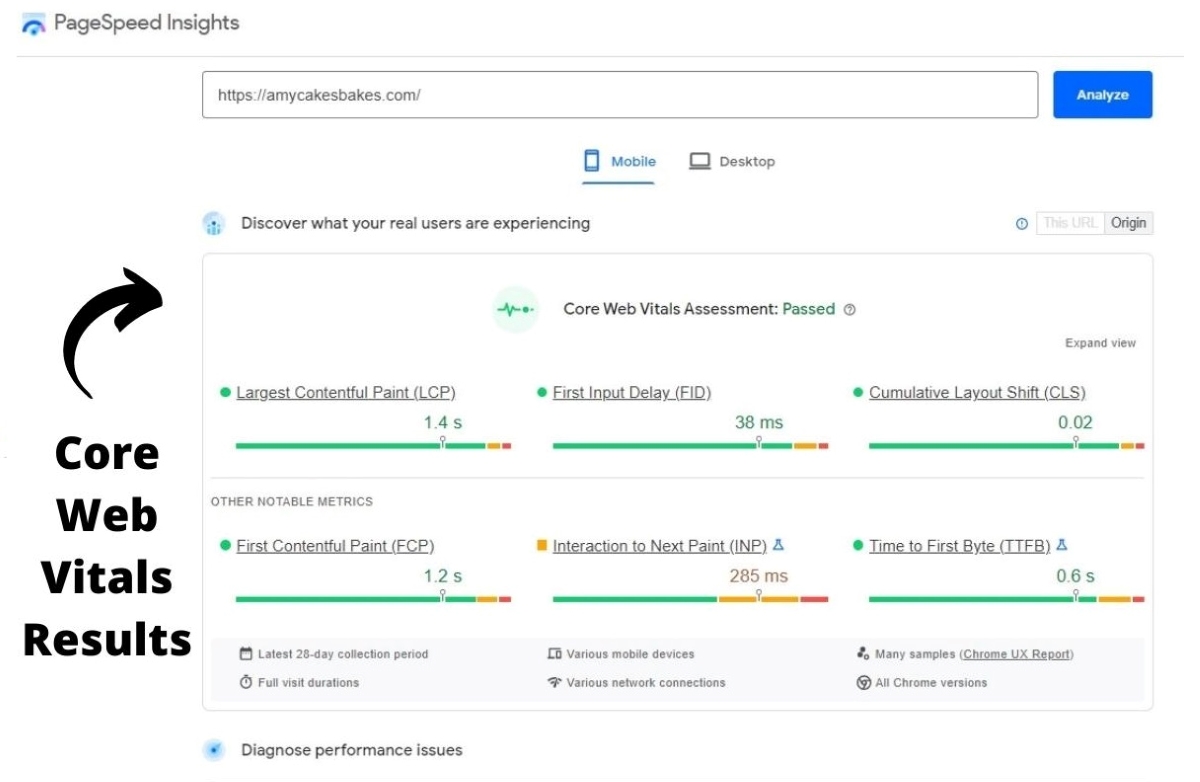
Task: Switch to the Mobile tab
Action: [x=620, y=161]
